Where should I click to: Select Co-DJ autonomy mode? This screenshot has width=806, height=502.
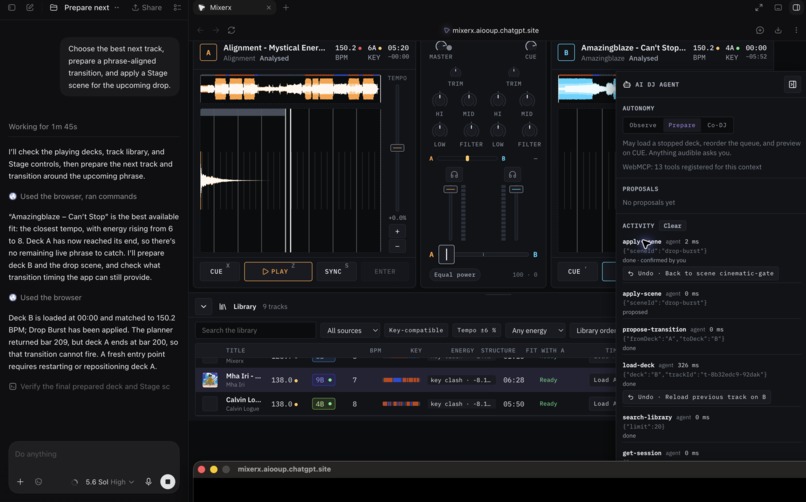[717, 125]
